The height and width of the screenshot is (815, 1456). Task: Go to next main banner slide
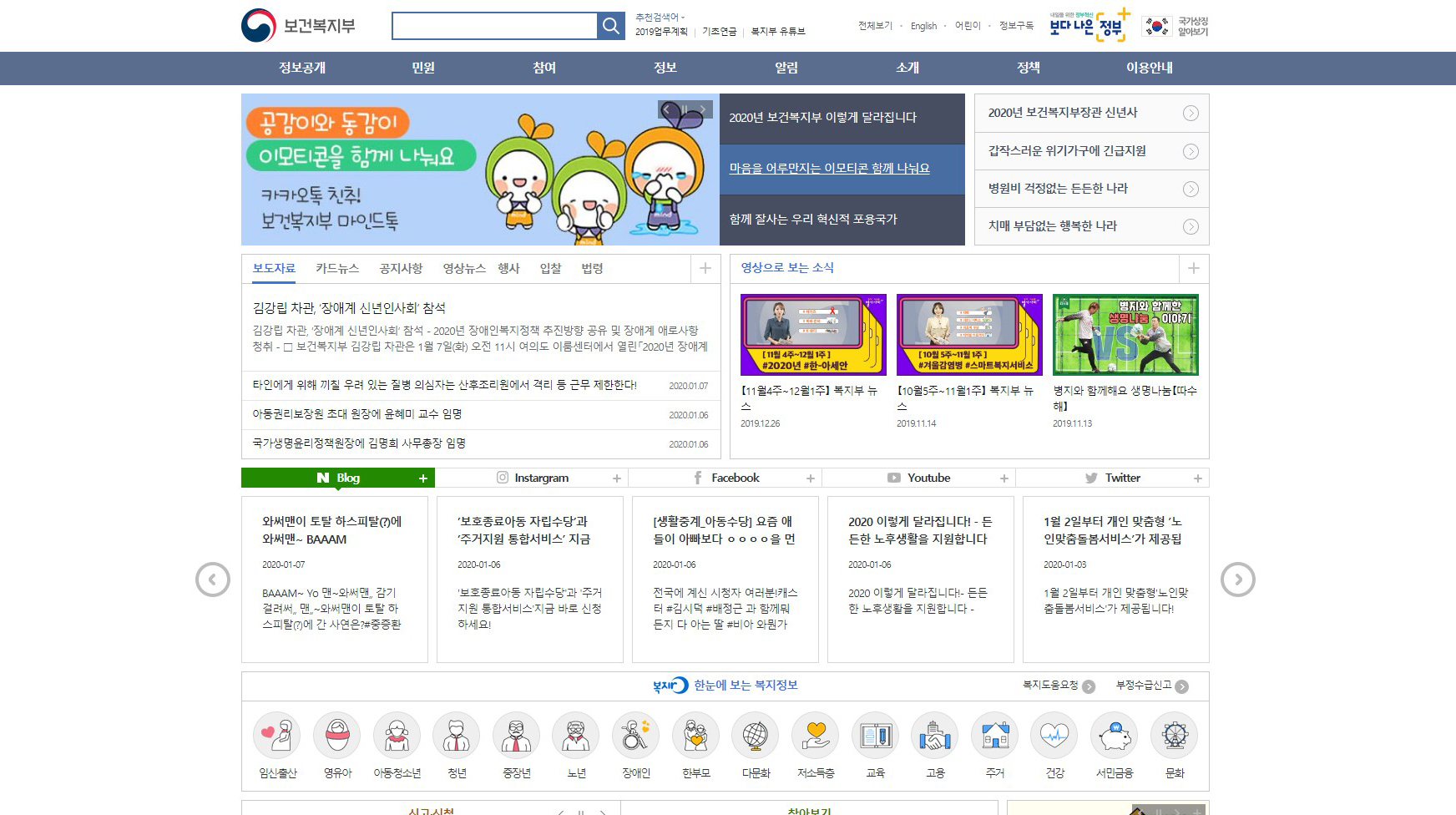703,109
